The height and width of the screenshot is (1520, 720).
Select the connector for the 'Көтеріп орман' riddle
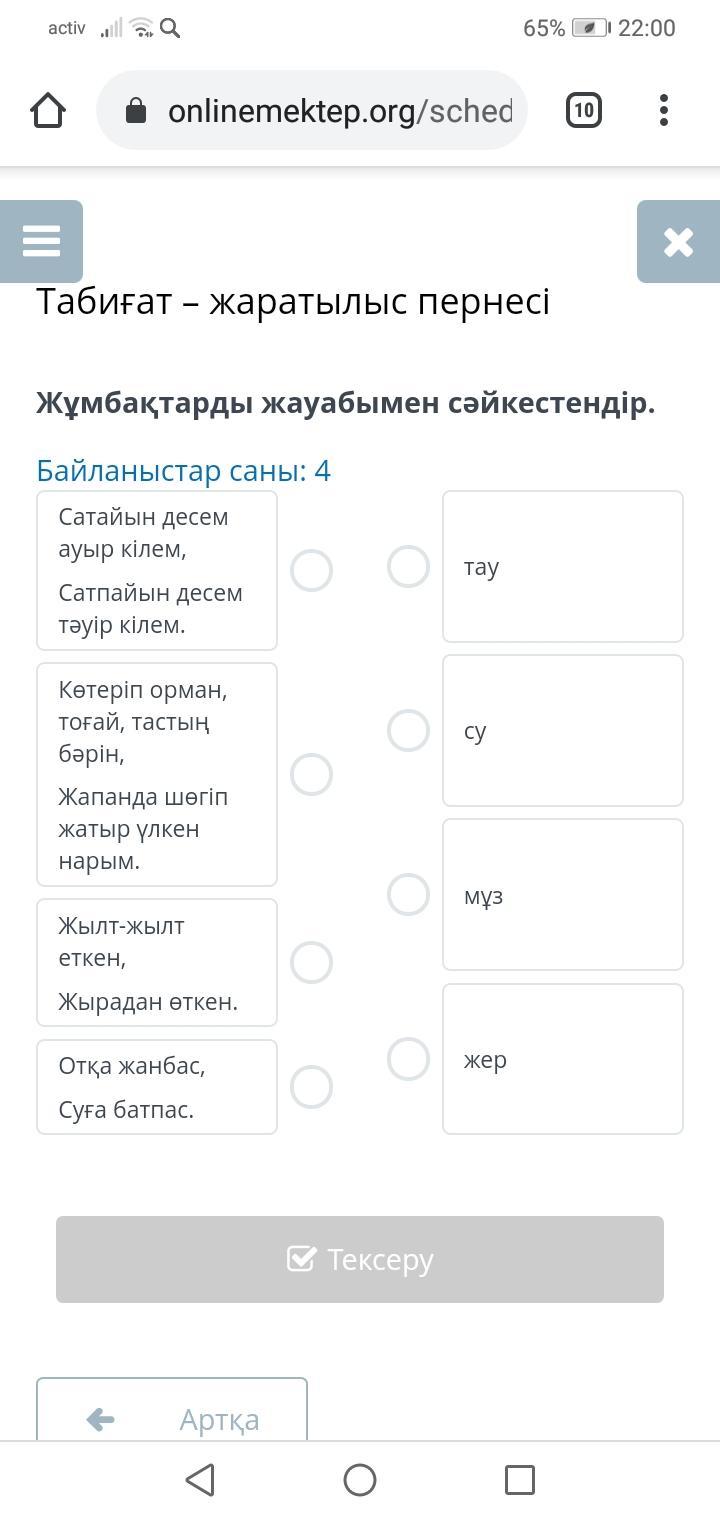click(x=311, y=774)
